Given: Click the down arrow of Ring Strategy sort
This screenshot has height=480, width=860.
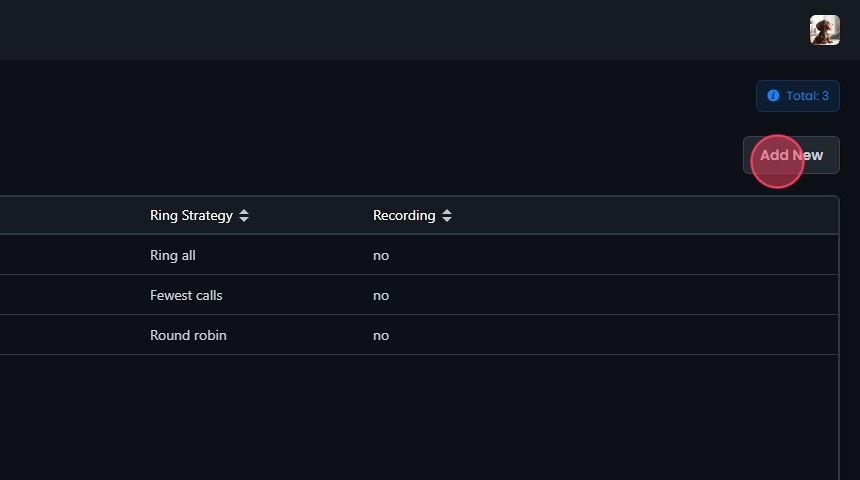Looking at the screenshot, I should [244, 219].
